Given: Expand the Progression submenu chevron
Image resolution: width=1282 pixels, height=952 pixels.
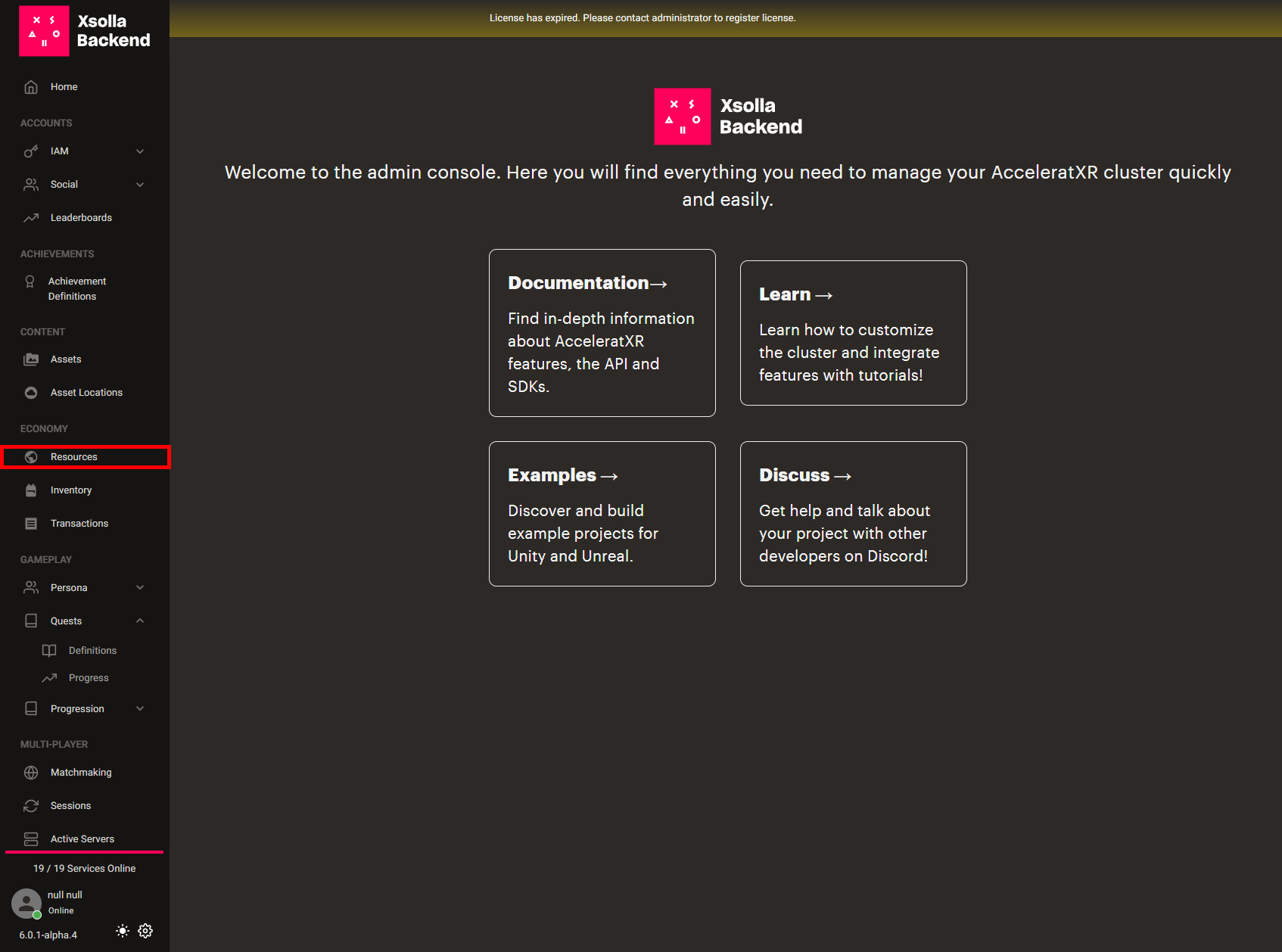Looking at the screenshot, I should tap(140, 709).
